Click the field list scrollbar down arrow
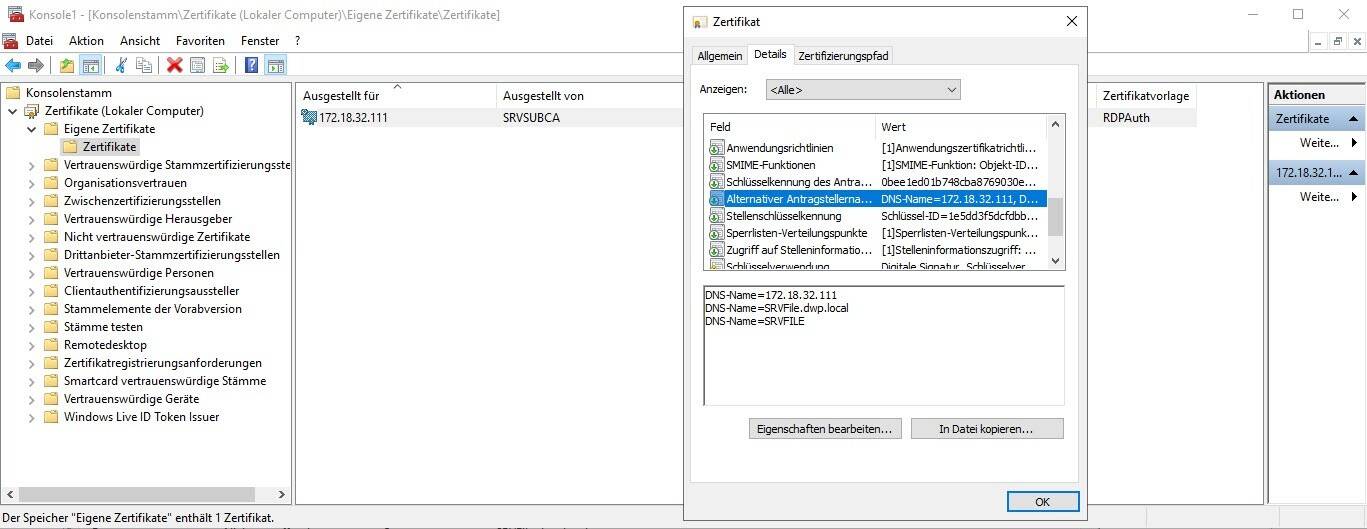This screenshot has height=529, width=1367. 1054,261
